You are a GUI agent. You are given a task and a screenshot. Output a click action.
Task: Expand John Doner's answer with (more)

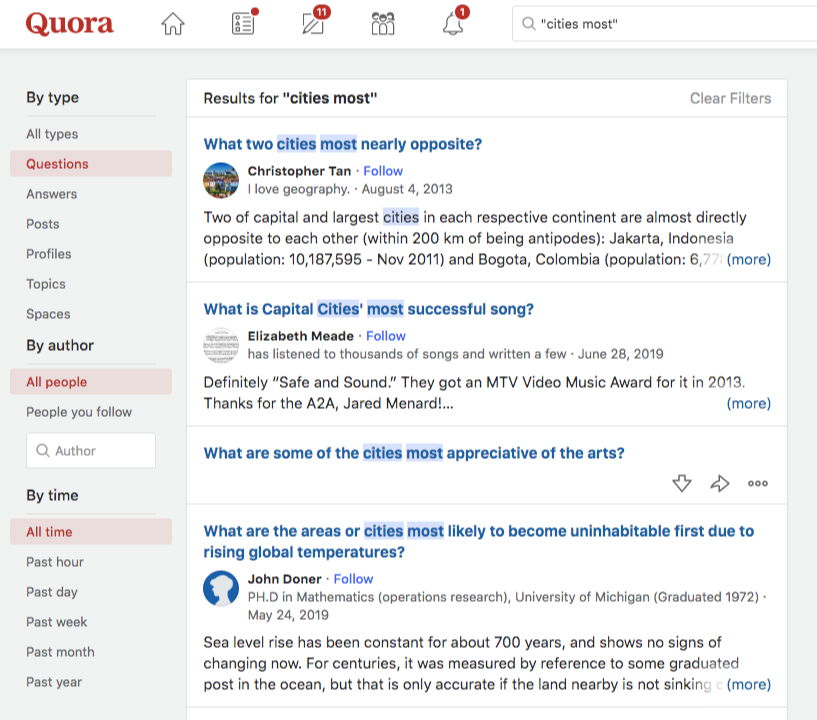point(749,684)
